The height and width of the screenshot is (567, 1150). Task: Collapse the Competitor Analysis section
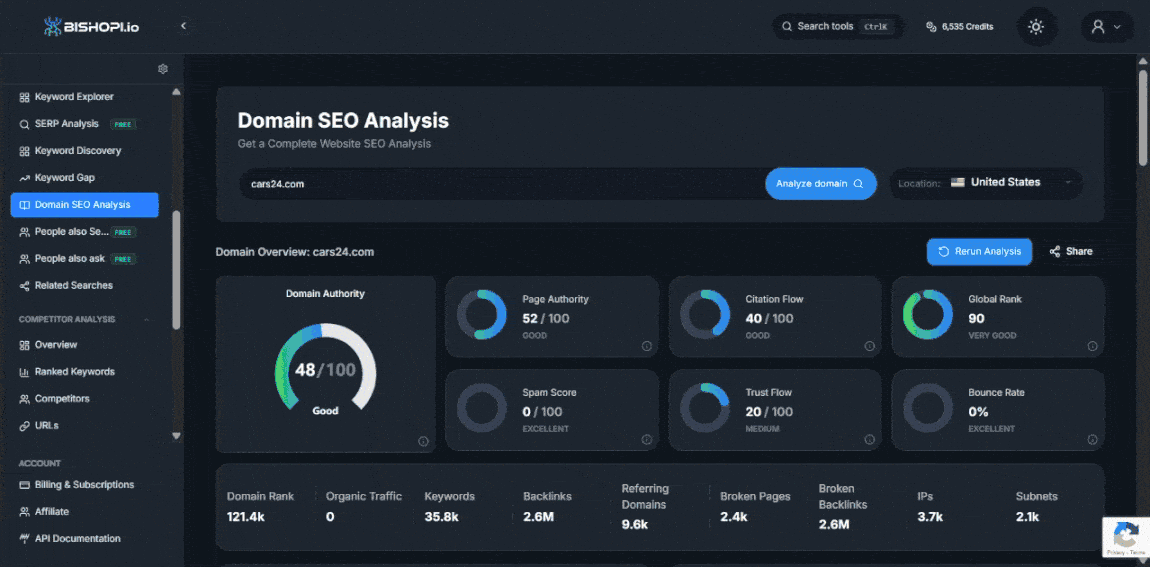147,320
